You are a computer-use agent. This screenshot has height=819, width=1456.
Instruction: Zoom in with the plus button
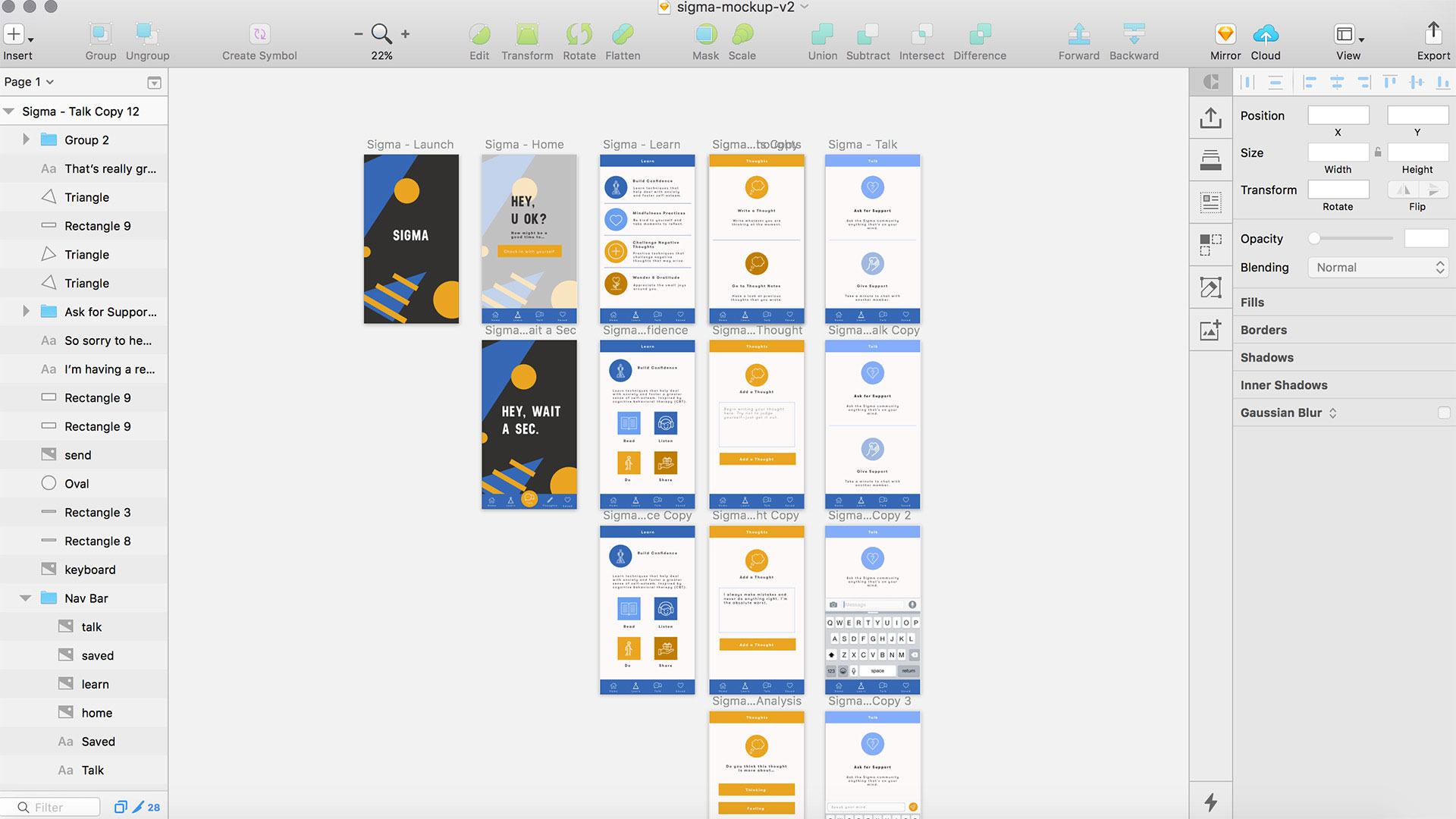tap(405, 34)
